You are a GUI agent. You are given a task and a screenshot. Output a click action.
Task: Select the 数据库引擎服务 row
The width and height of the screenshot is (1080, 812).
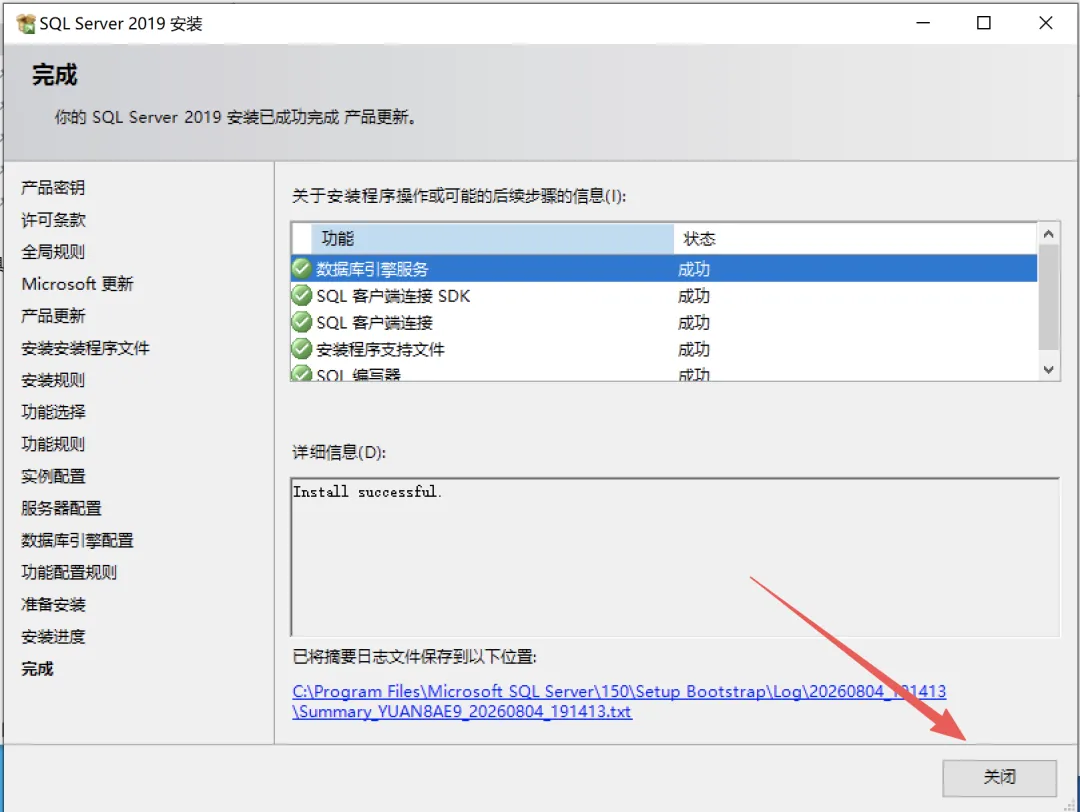tap(664, 269)
